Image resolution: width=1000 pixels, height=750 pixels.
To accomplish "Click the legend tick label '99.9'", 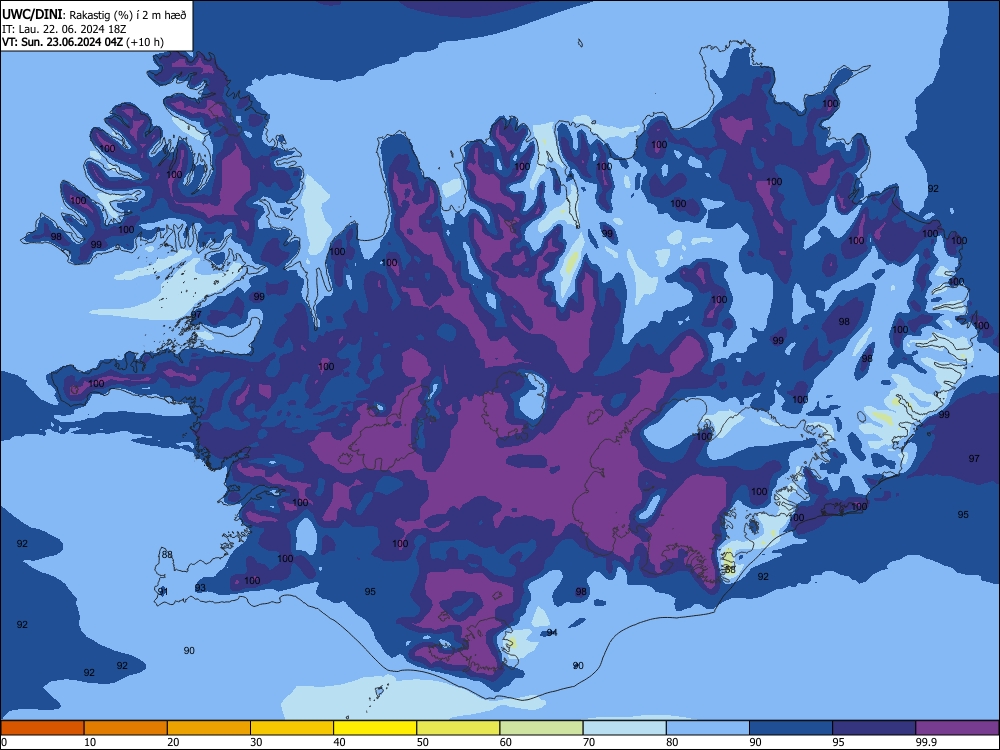I will [x=926, y=742].
